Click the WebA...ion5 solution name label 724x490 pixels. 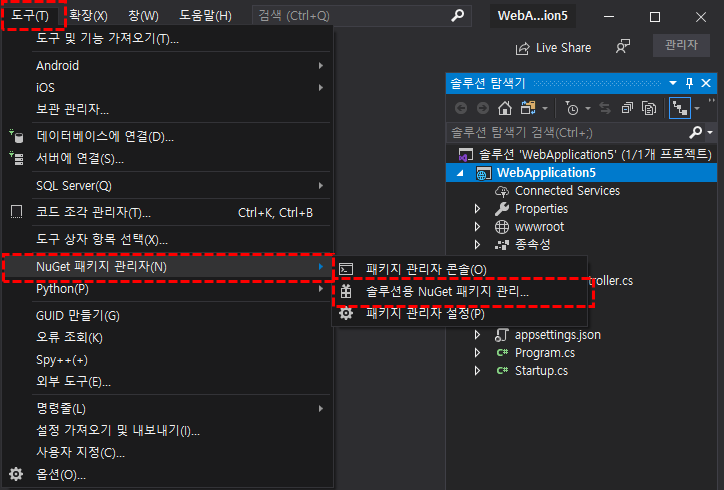coord(532,16)
